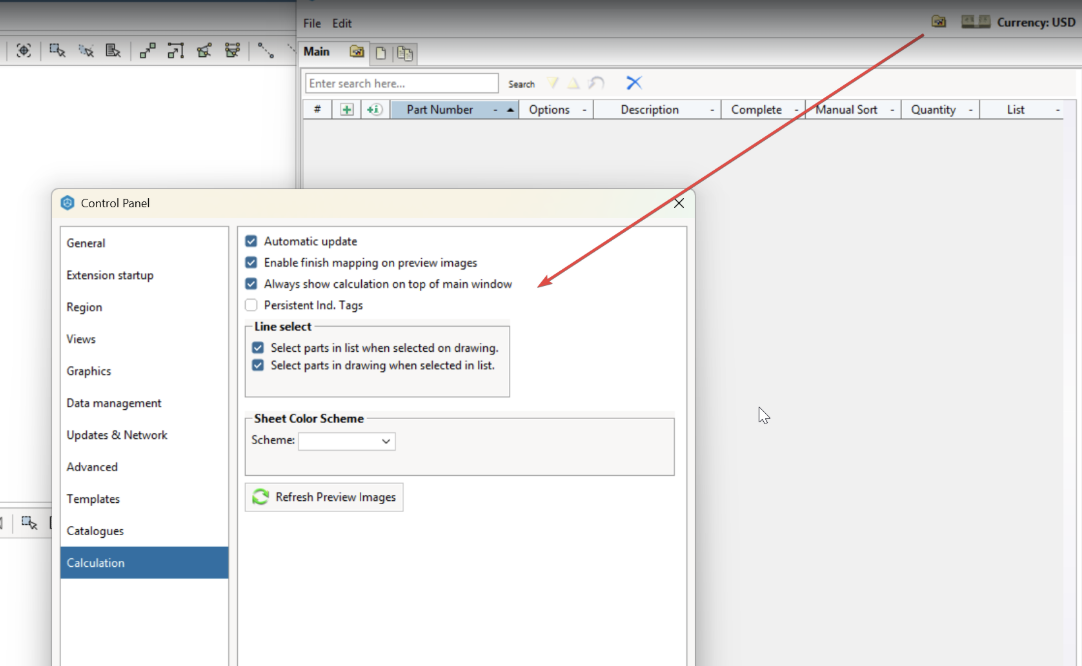1082x666 pixels.
Task: Click the selection cursor icon in bottom toolbar
Action: click(x=29, y=522)
